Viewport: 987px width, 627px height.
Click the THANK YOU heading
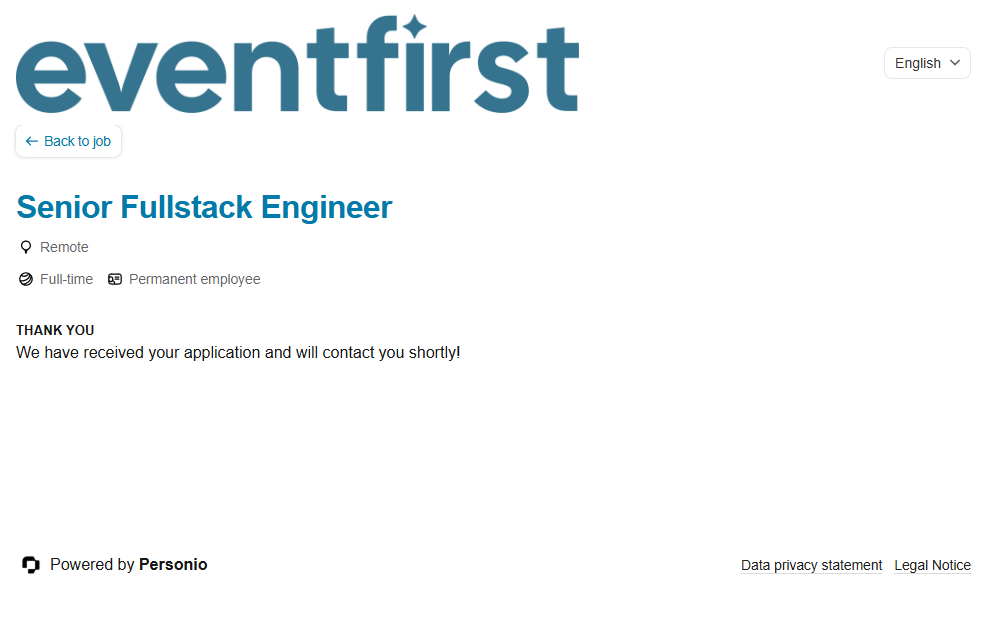tap(55, 330)
